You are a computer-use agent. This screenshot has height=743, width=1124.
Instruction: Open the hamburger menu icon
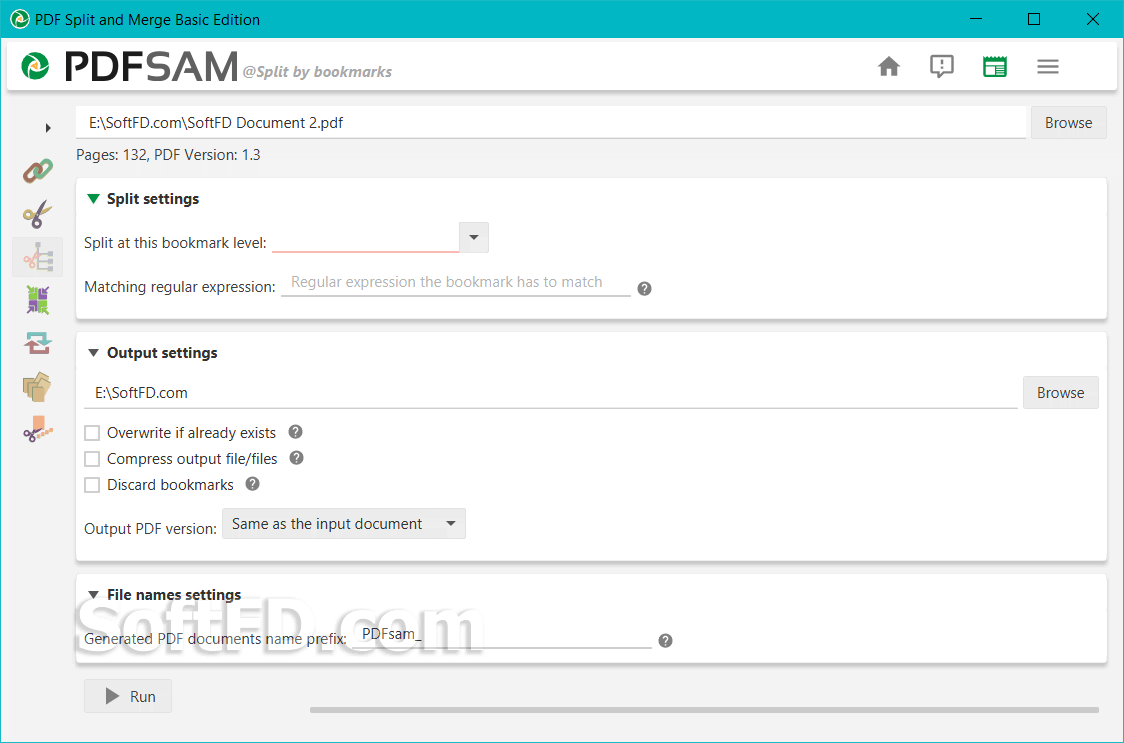coord(1047,67)
